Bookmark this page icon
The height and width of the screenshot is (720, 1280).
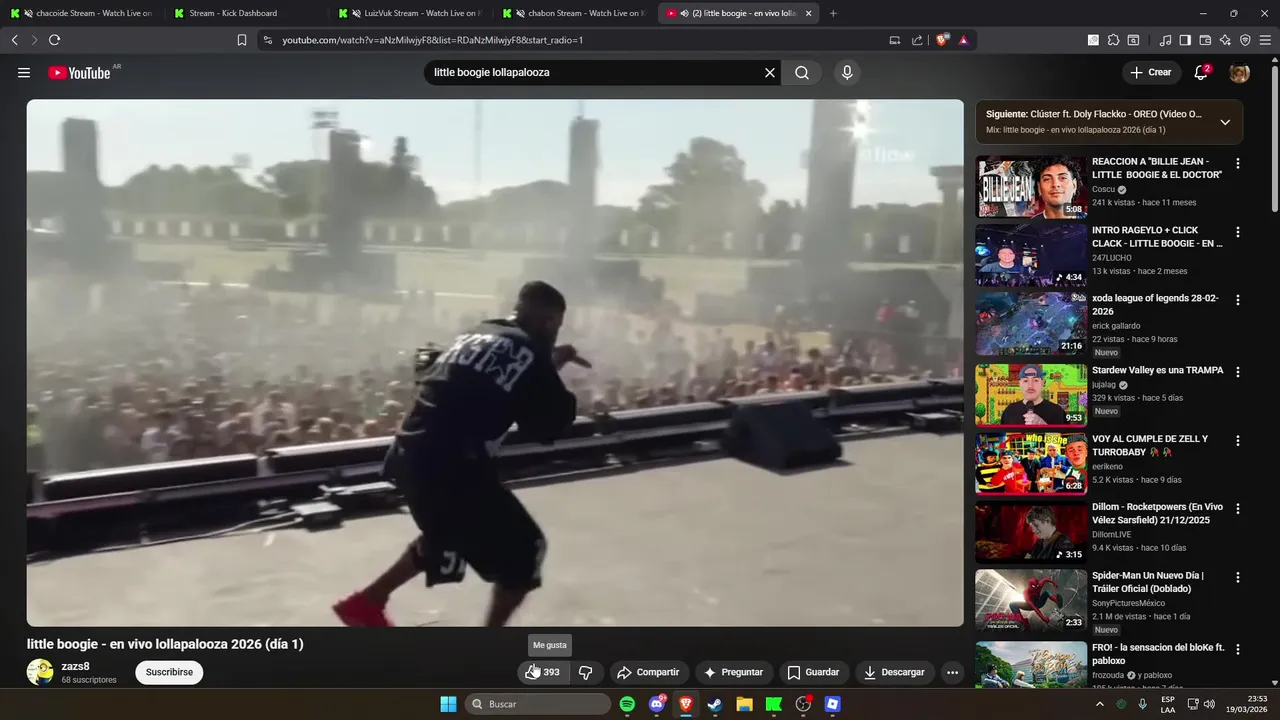tap(242, 40)
